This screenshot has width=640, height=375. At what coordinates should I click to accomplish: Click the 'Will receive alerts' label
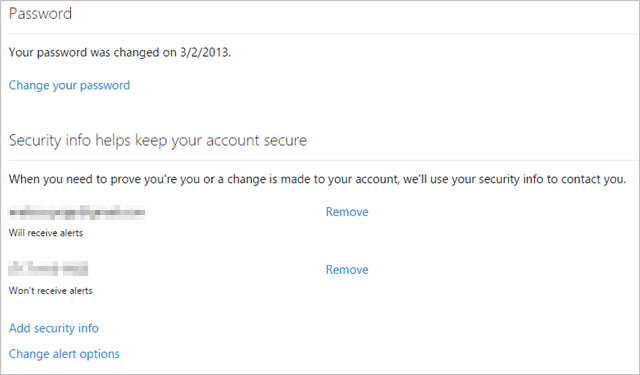point(46,233)
